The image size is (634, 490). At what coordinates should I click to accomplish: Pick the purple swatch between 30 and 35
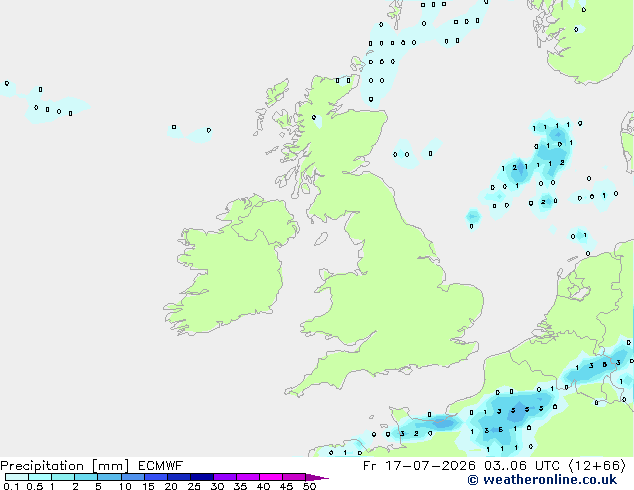click(225, 477)
